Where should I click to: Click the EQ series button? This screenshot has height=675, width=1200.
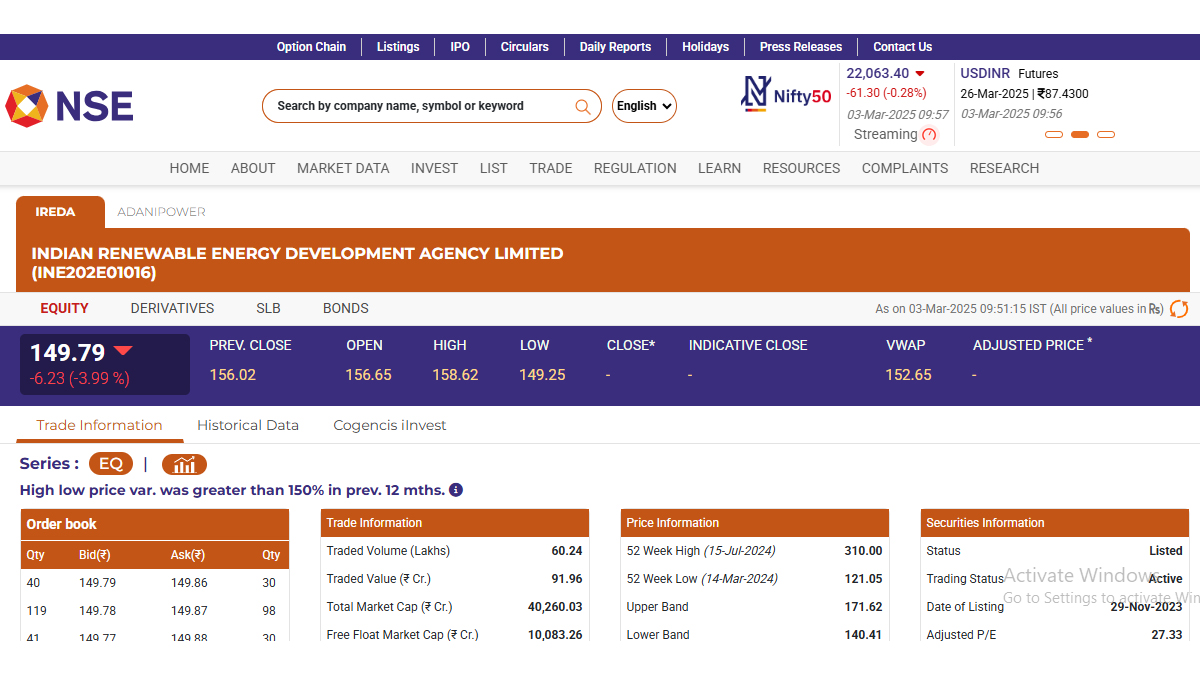tap(110, 464)
